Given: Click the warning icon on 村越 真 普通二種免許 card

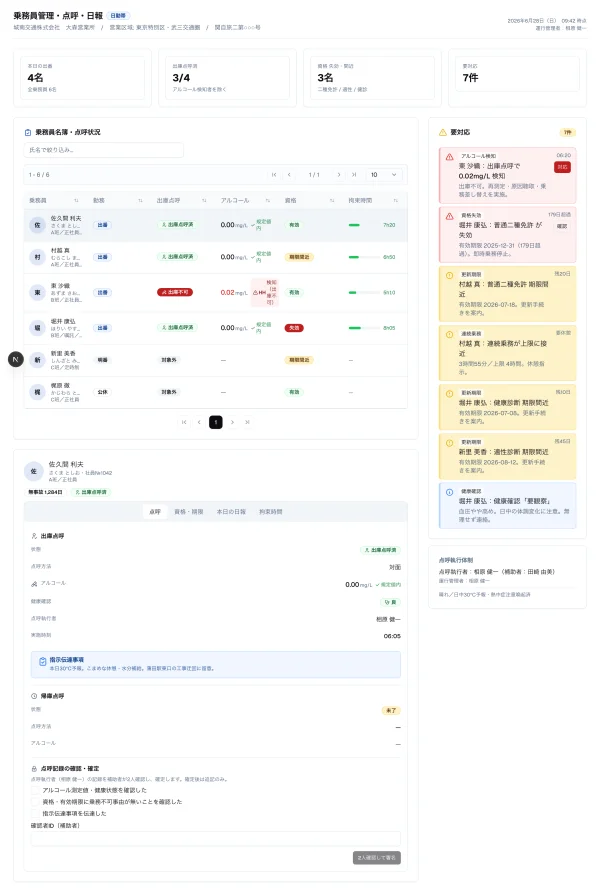Looking at the screenshot, I should [449, 275].
